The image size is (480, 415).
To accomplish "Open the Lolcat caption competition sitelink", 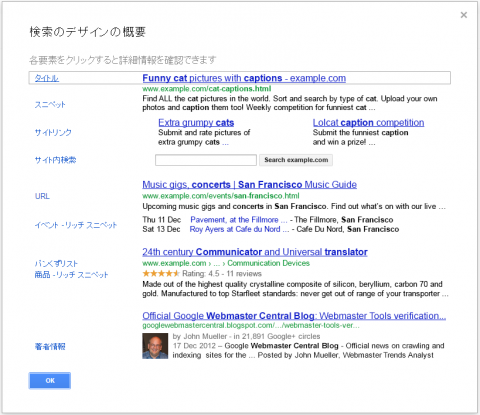I will coord(368,123).
